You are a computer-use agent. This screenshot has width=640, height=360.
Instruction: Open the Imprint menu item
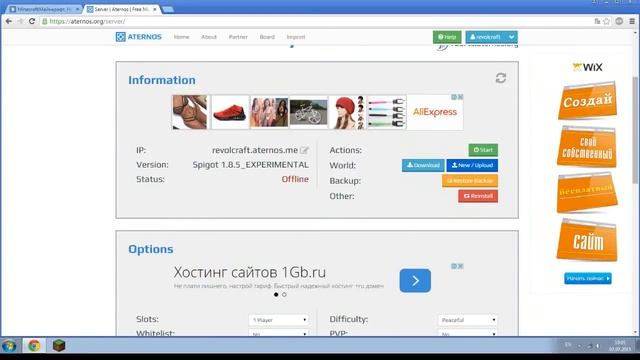pyautogui.click(x=296, y=37)
